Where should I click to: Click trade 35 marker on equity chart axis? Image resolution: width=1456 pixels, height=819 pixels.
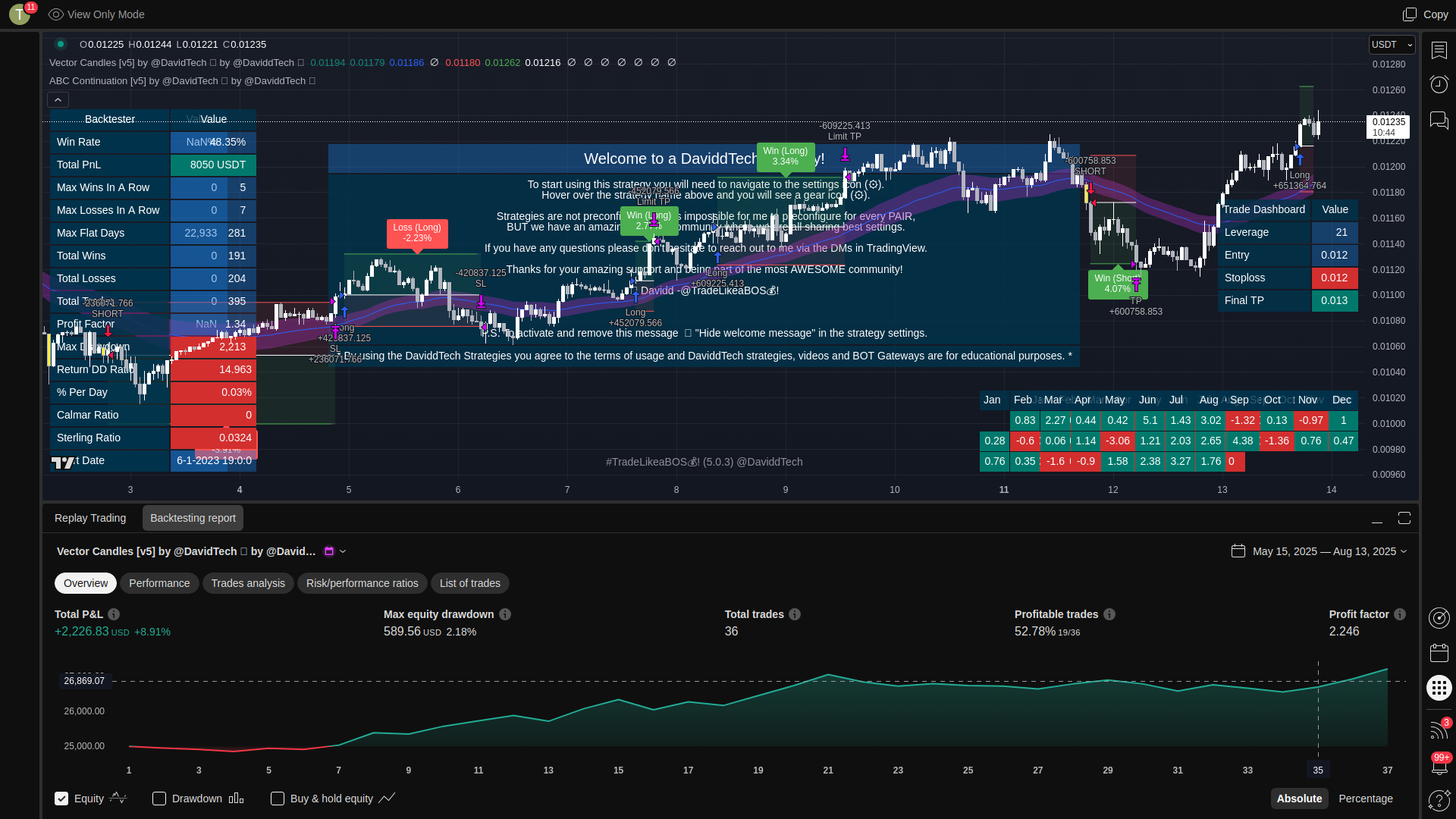1318,770
